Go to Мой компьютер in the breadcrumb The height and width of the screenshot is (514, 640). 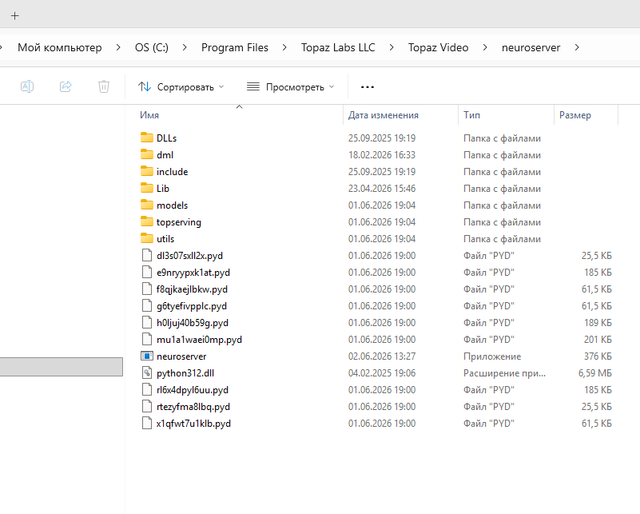60,47
